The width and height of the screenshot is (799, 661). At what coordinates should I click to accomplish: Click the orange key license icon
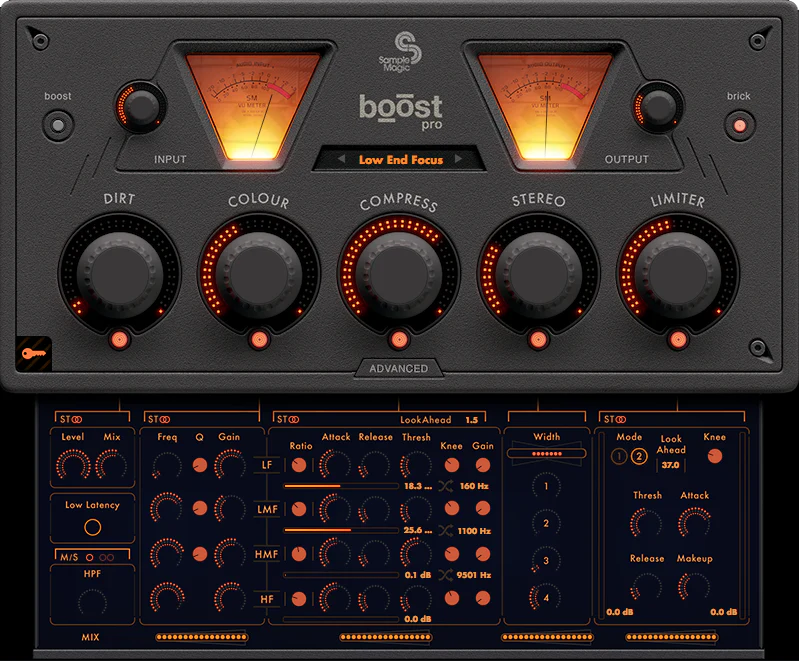[34, 354]
